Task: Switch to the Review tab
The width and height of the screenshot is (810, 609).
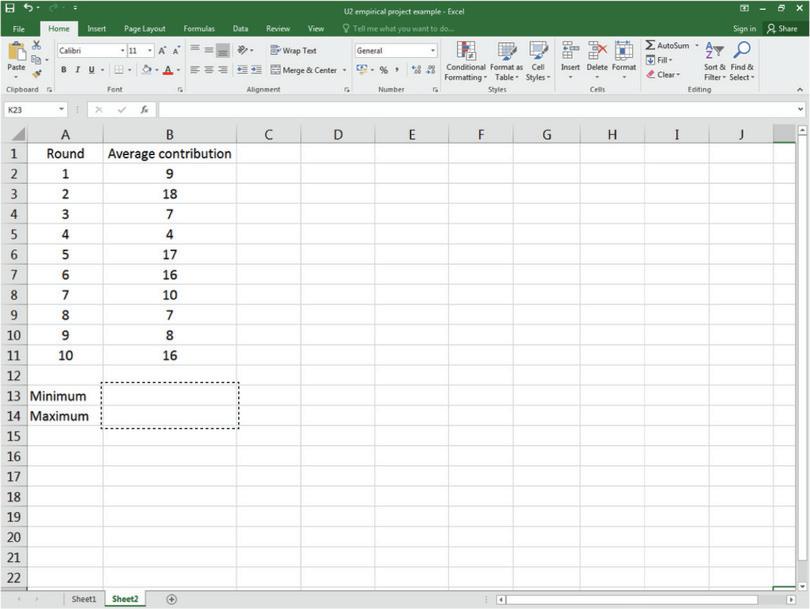Action: coord(278,29)
